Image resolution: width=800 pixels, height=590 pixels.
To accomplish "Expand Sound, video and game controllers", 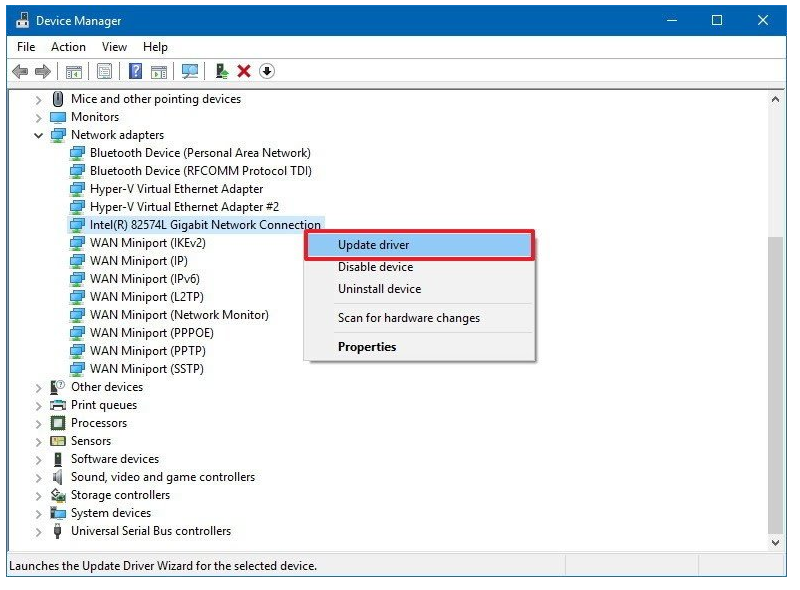I will pyautogui.click(x=39, y=478).
